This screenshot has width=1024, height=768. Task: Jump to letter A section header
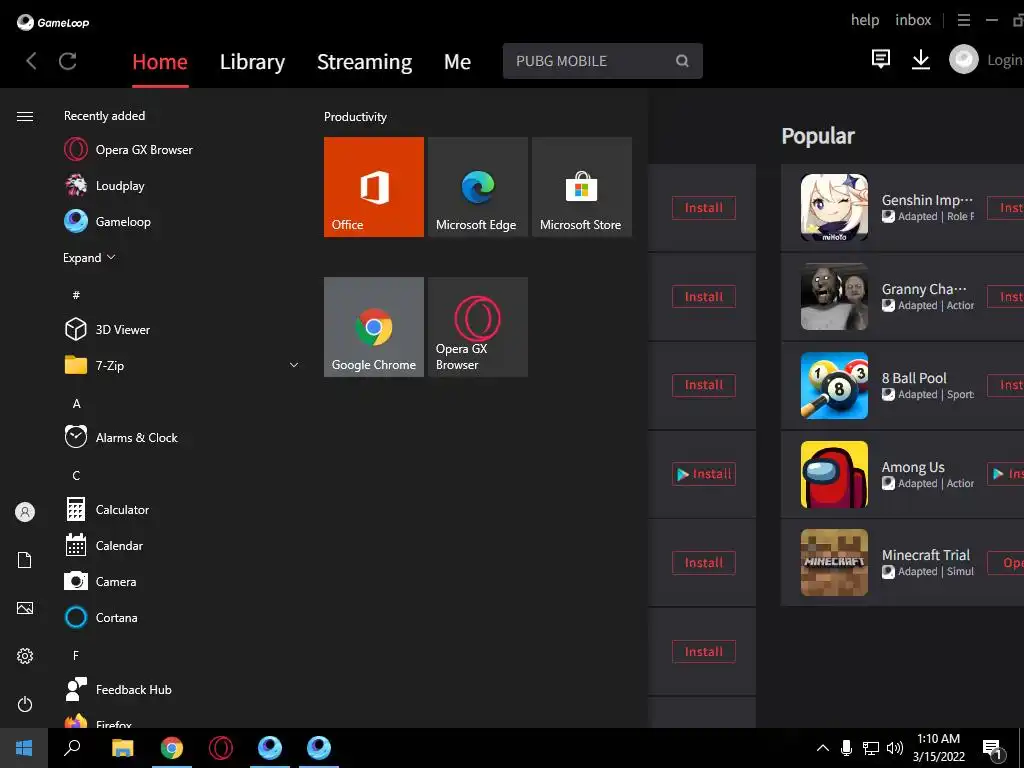click(76, 404)
